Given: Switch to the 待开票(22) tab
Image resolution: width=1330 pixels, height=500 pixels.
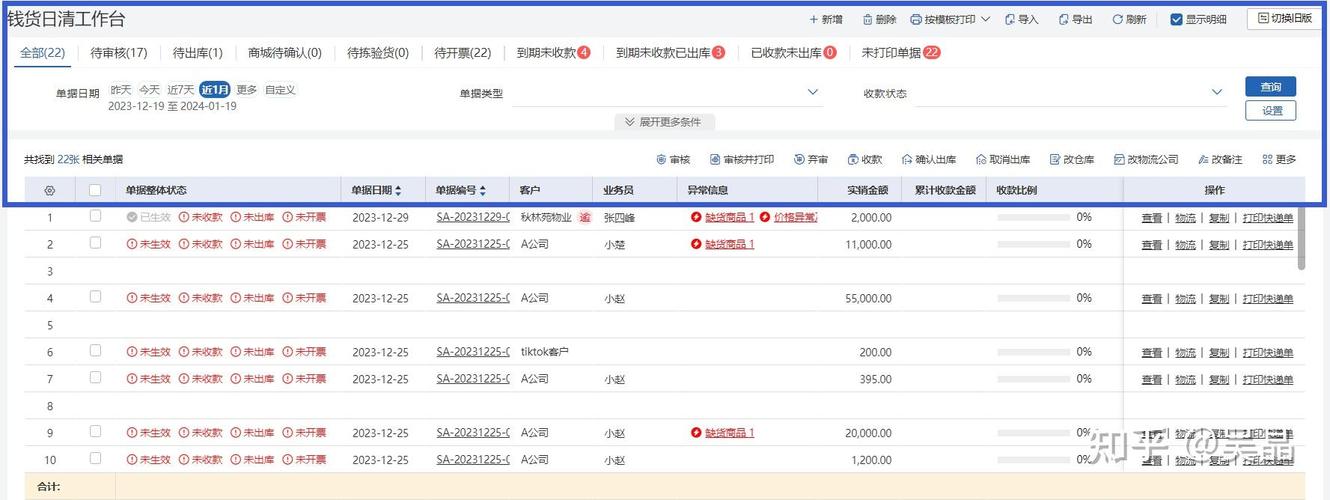Looking at the screenshot, I should click(463, 53).
